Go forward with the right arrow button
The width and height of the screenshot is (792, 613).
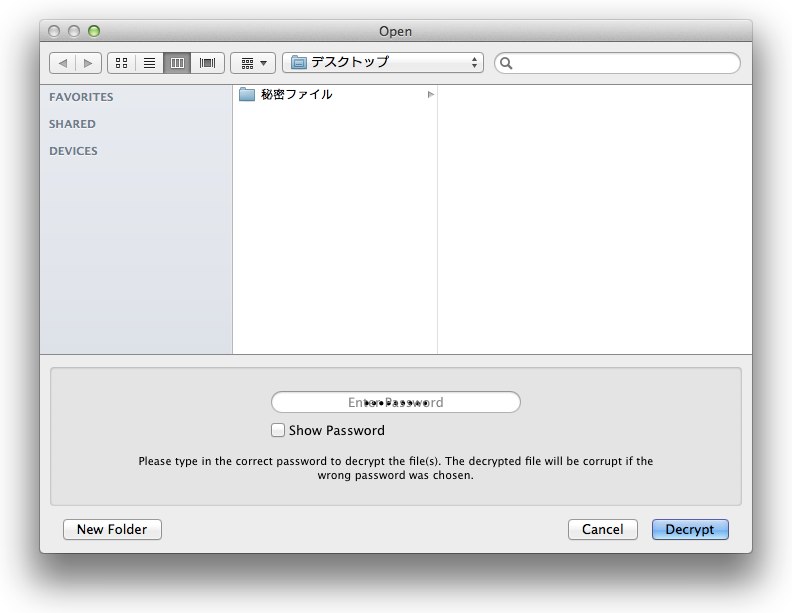click(88, 63)
